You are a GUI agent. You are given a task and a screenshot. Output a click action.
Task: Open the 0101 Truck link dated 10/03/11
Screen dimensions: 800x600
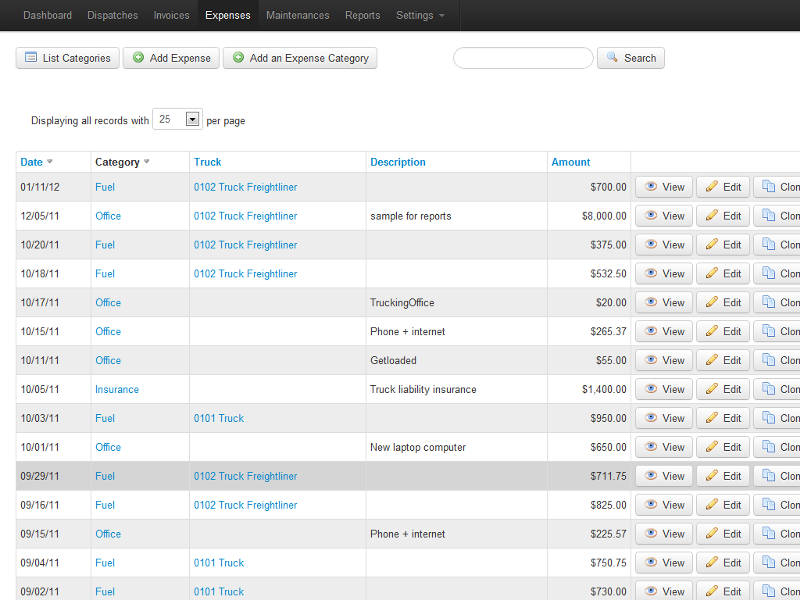coord(219,418)
